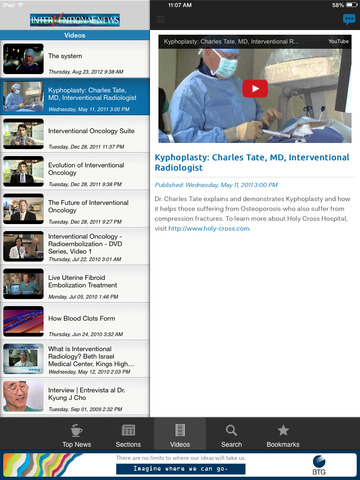Open The Future of Interventional Oncology thumbnail
Viewport: 360px width, 480px height.
pyautogui.click(x=23, y=209)
